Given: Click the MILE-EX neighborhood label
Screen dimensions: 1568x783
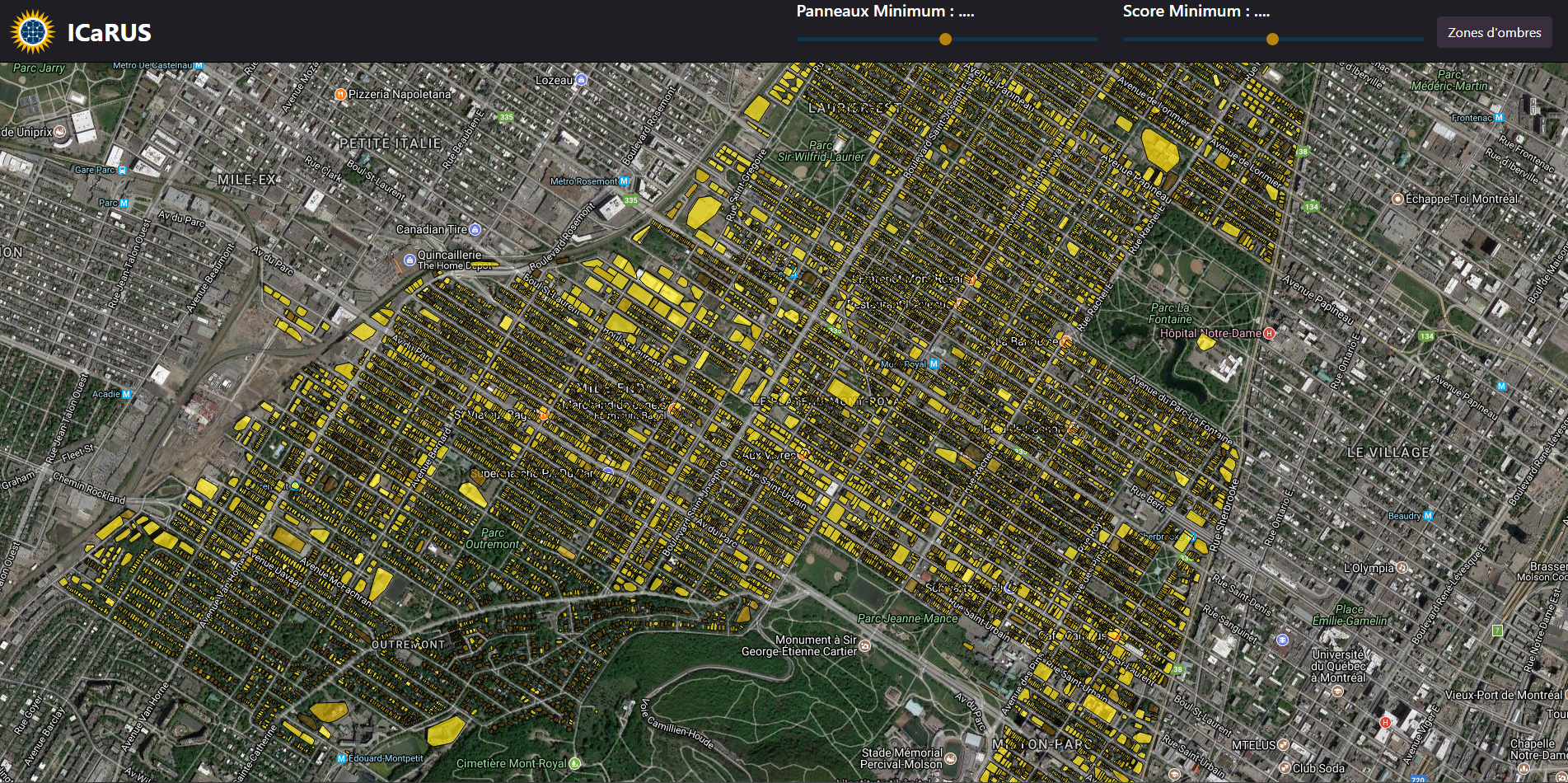Looking at the screenshot, I should pos(246,179).
